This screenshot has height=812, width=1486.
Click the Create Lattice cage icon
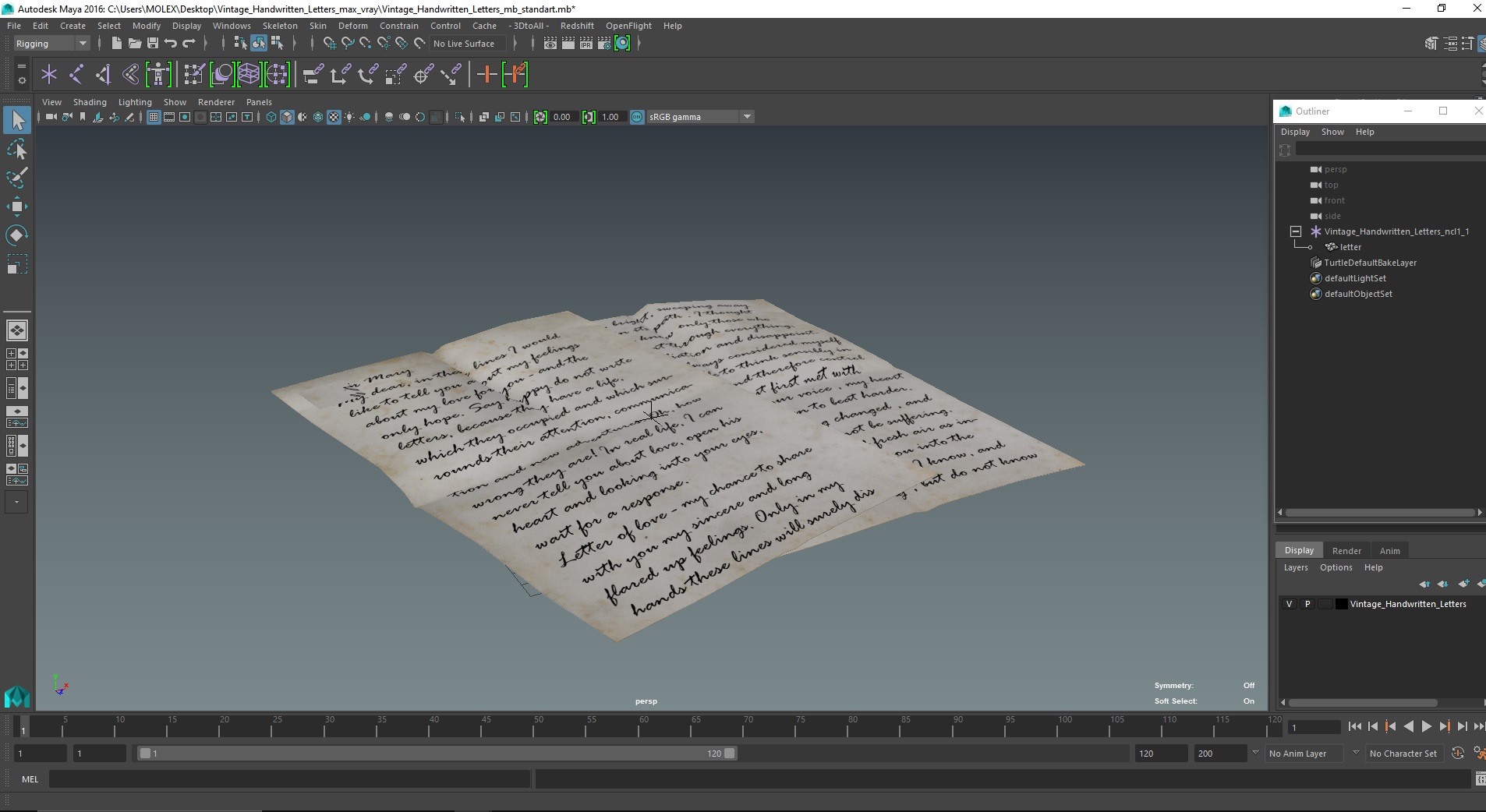click(249, 75)
